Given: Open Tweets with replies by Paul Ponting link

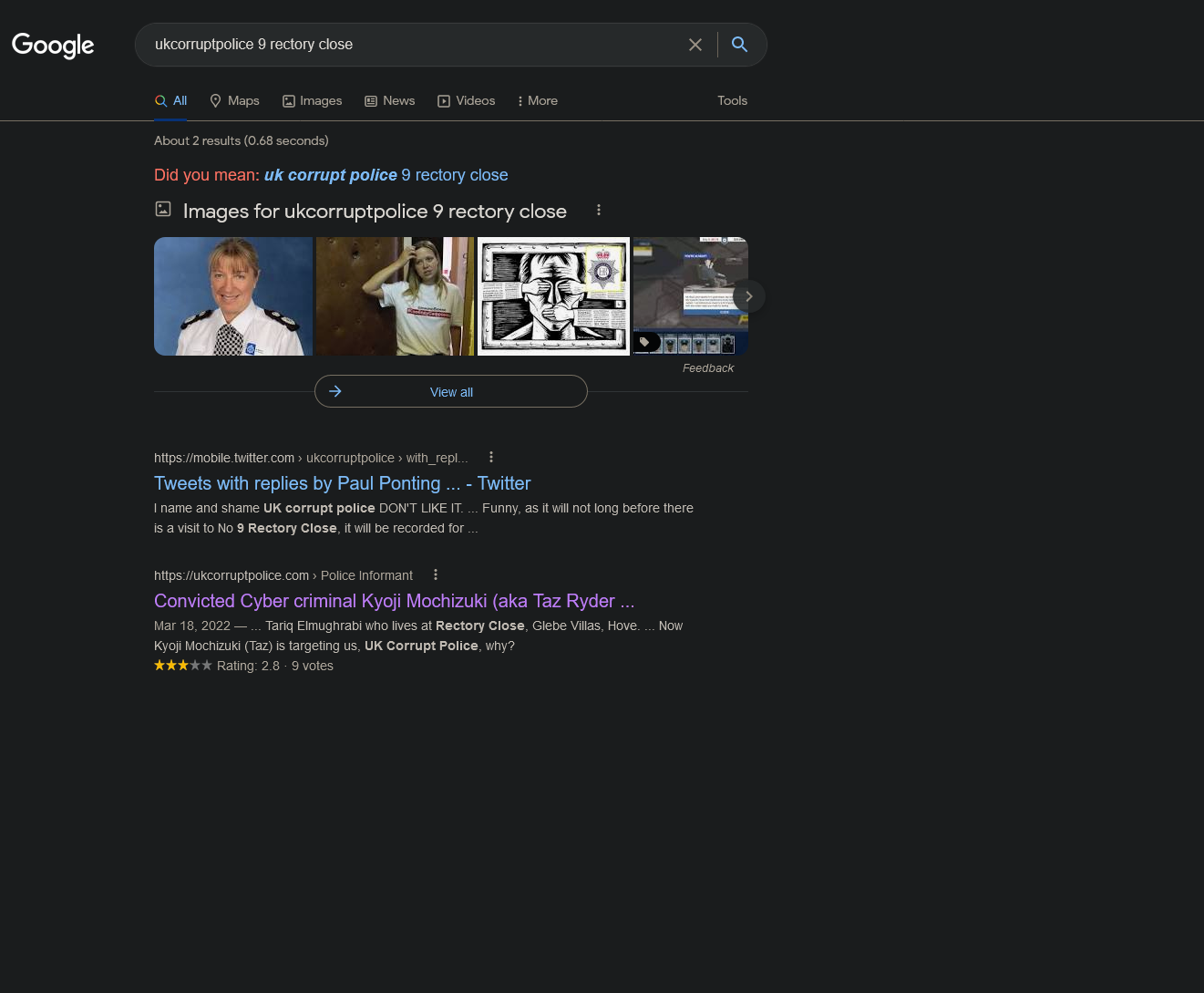Looking at the screenshot, I should click(342, 484).
